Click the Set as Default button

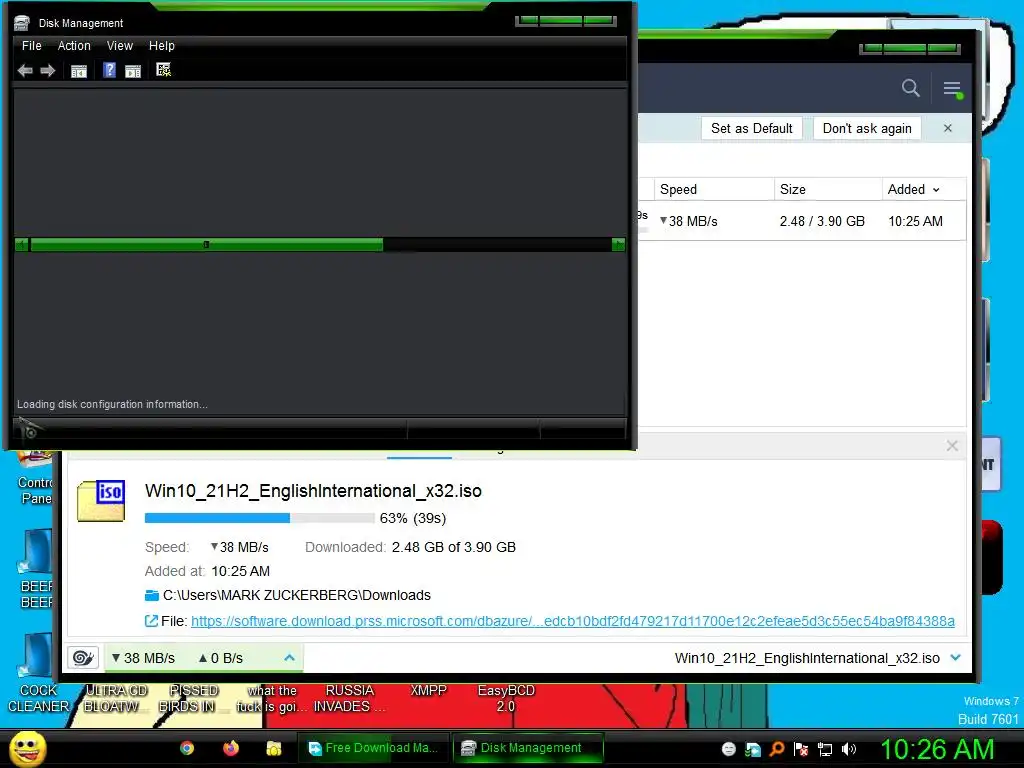point(752,128)
